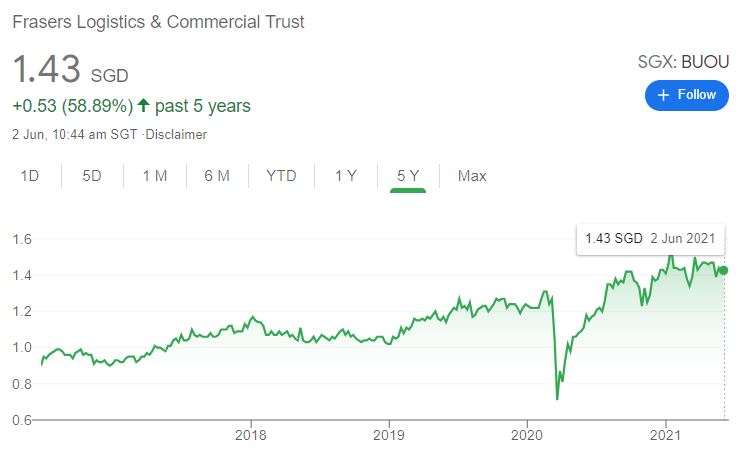The height and width of the screenshot is (454, 751).
Task: Choose the 1 Y time range
Action: 345,176
